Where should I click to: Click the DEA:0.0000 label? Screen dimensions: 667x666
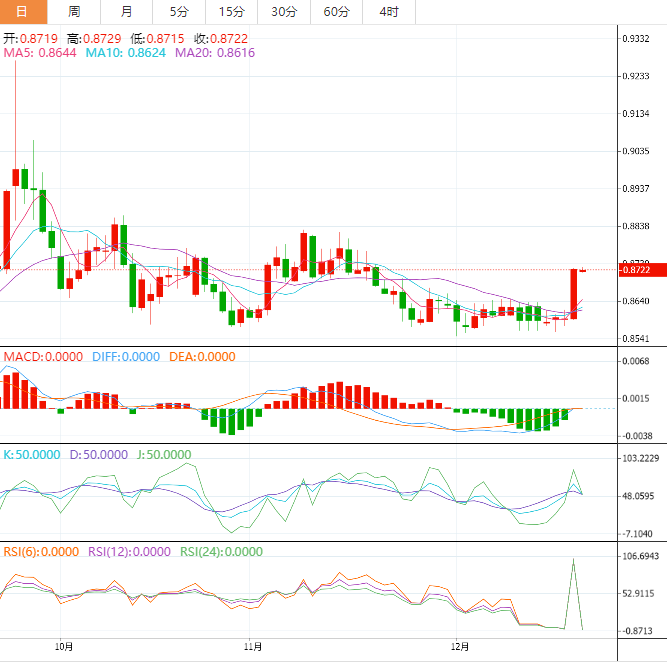tap(202, 356)
